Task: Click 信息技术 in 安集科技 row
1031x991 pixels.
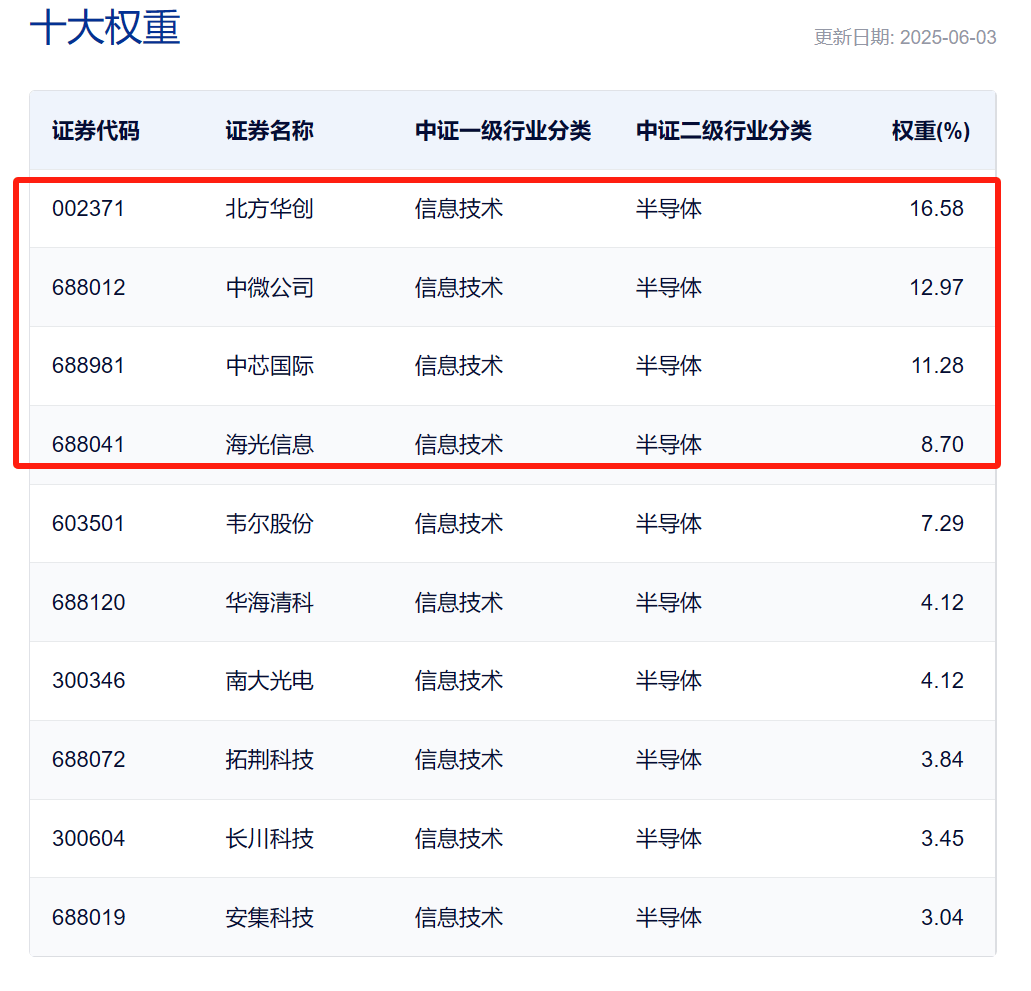Action: click(459, 917)
